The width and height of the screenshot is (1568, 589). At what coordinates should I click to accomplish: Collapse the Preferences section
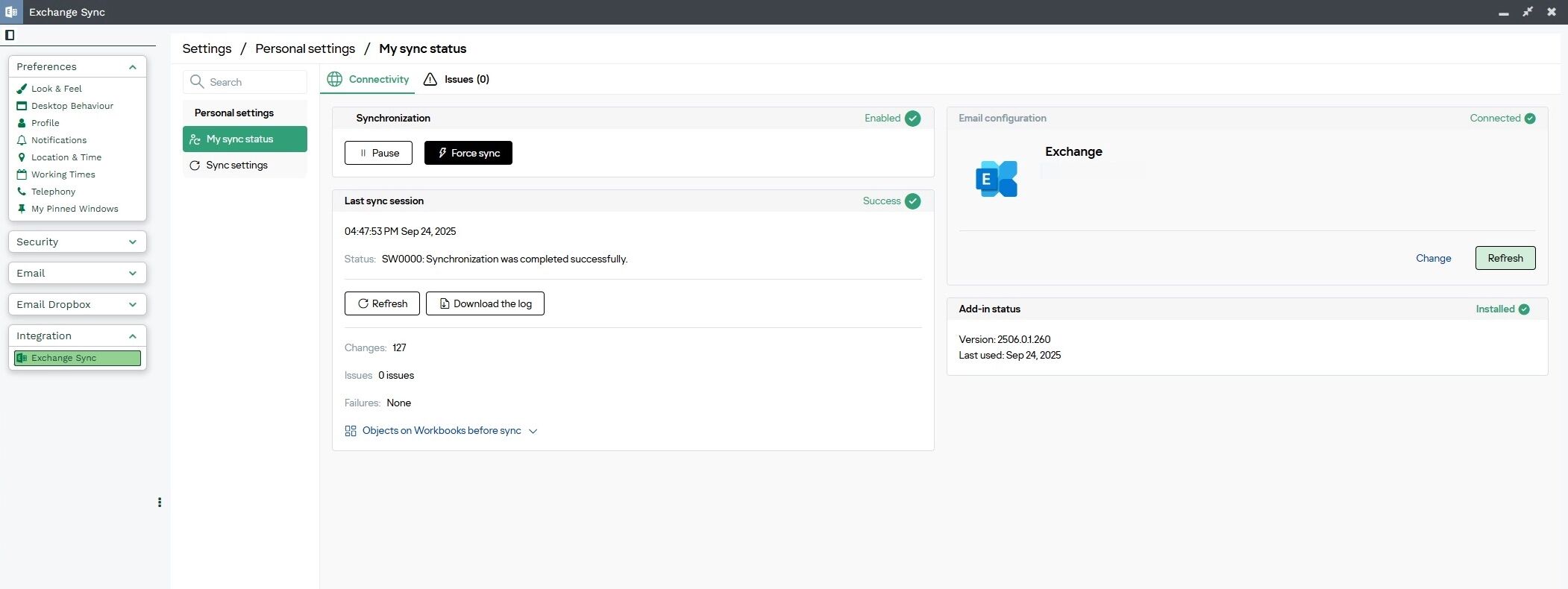tap(132, 67)
